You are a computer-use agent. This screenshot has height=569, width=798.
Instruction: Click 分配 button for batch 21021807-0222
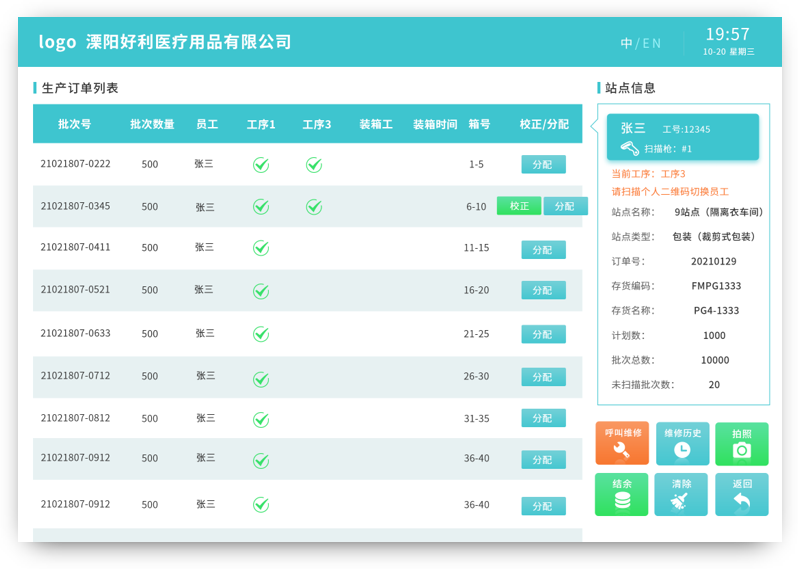(543, 164)
